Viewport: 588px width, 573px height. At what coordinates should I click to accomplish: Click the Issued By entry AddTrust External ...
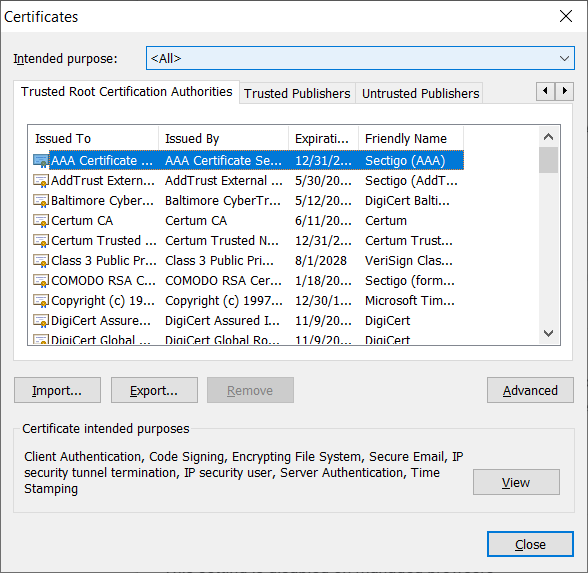click(x=224, y=181)
